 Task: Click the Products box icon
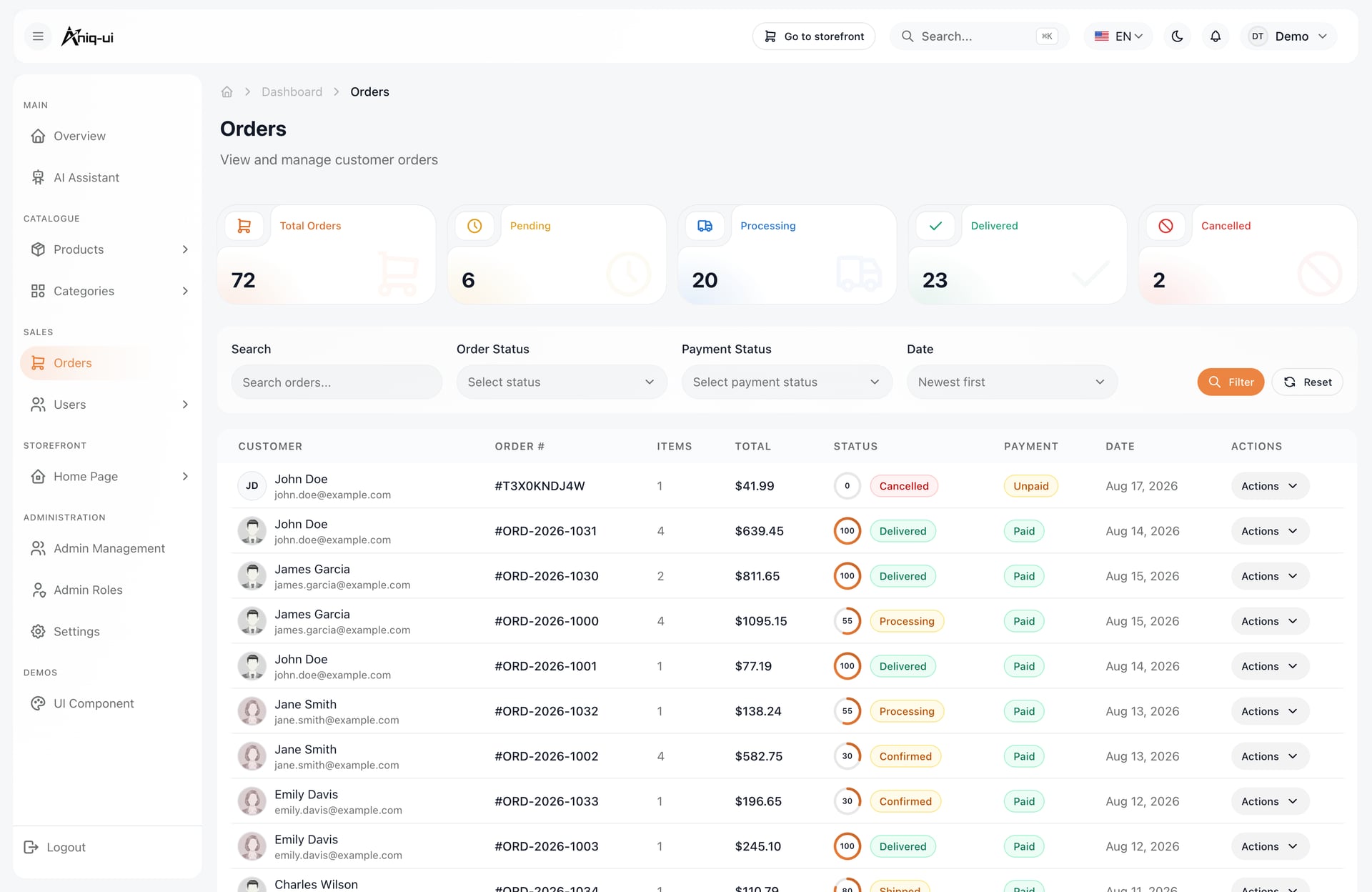pos(38,249)
